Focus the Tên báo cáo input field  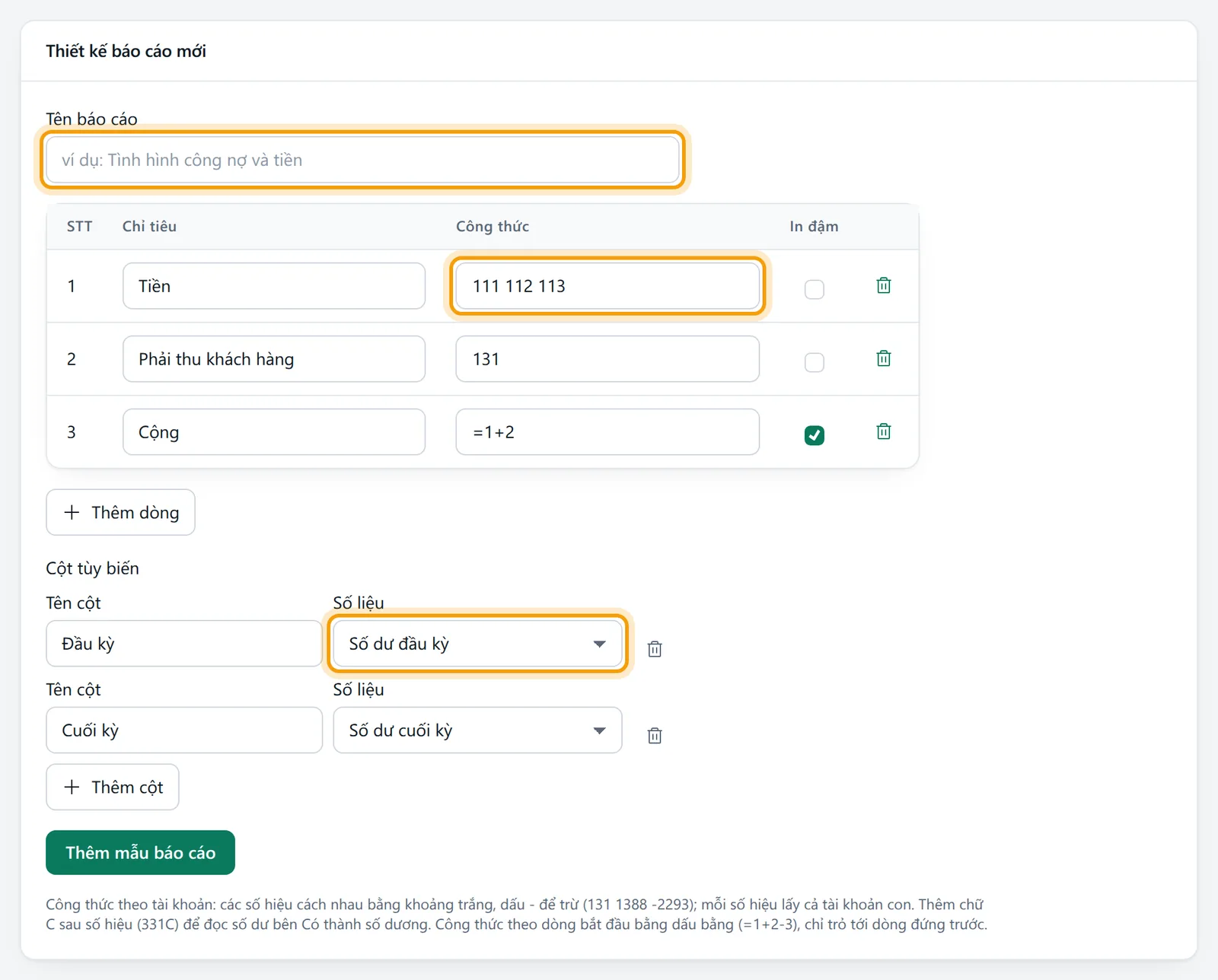[x=362, y=160]
